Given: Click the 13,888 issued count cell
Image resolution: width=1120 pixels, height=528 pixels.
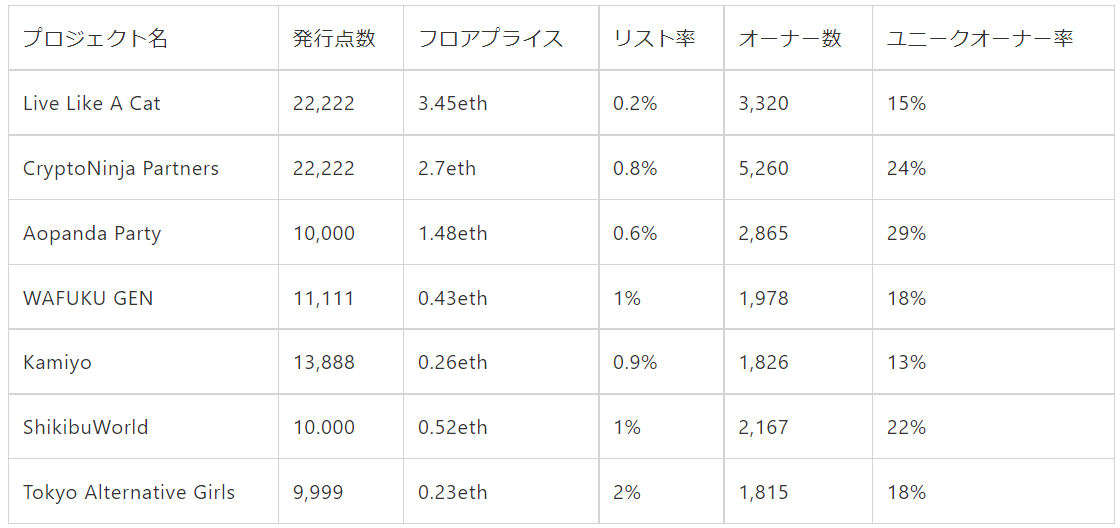Looking at the screenshot, I should (x=324, y=362).
